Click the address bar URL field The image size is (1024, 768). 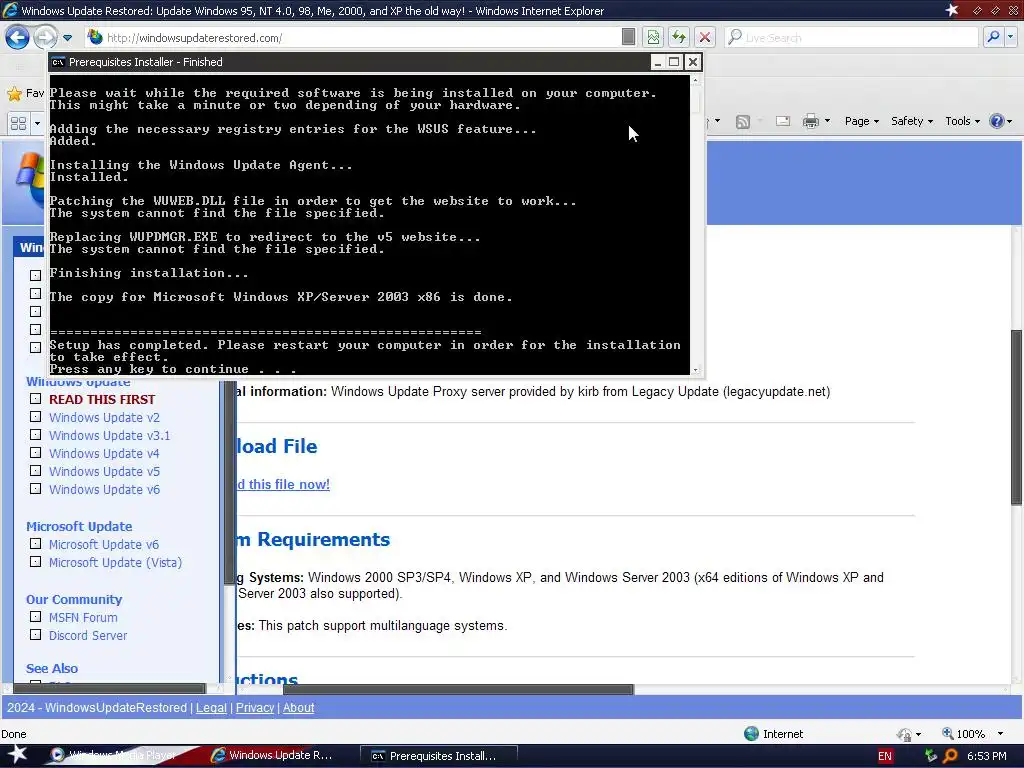(353, 38)
